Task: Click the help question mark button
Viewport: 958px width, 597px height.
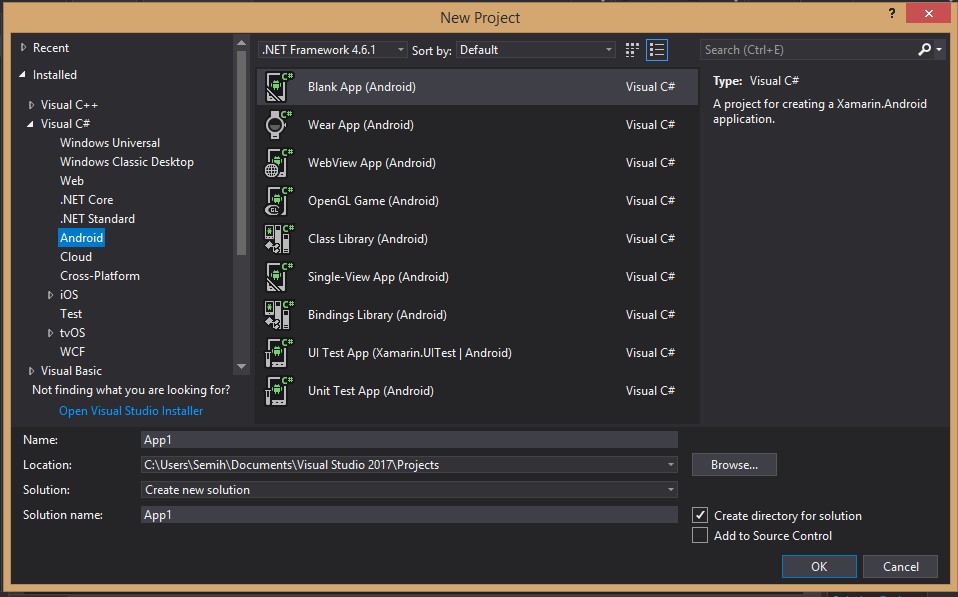Action: [x=892, y=13]
